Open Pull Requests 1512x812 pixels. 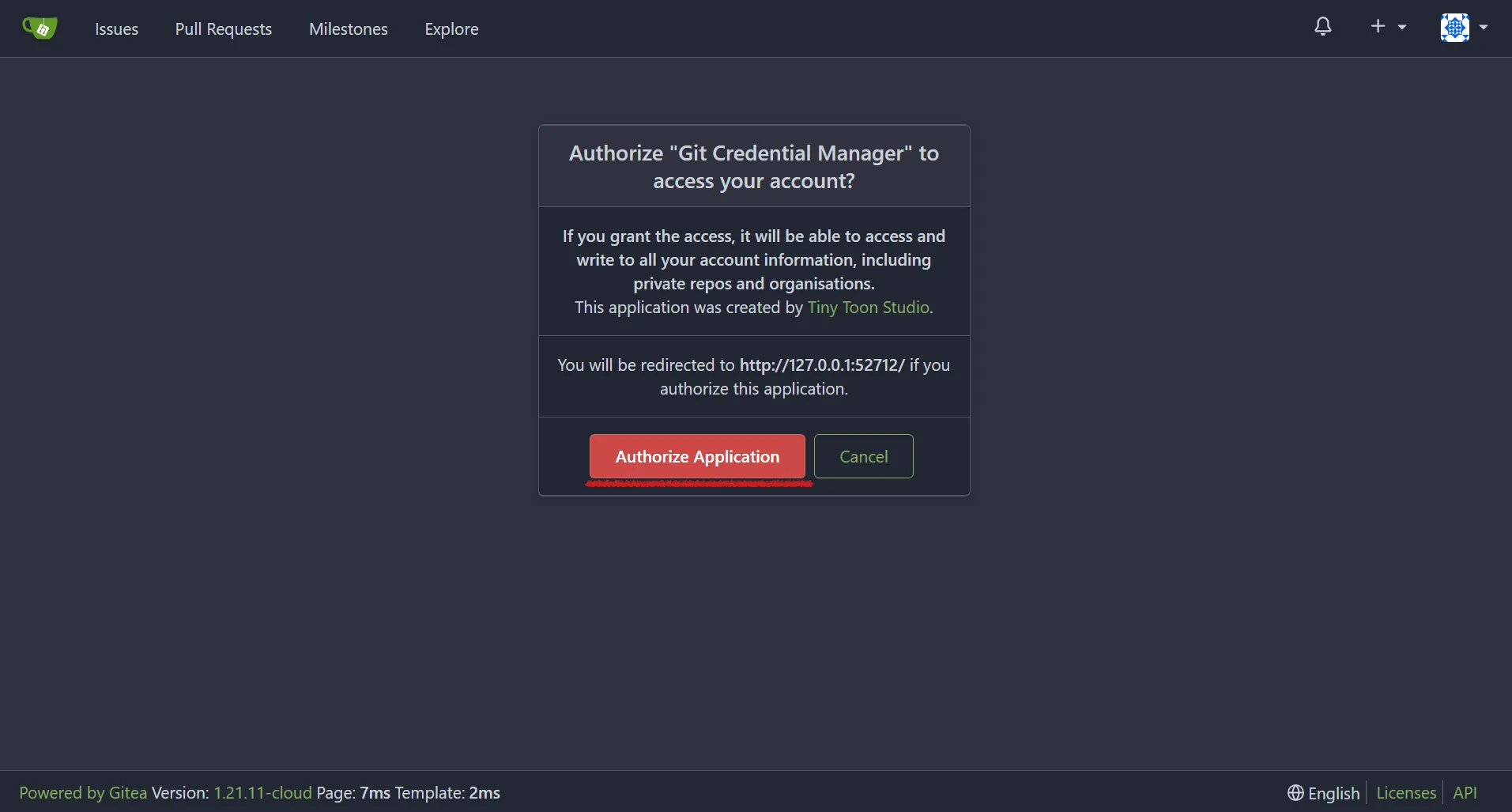(x=224, y=28)
